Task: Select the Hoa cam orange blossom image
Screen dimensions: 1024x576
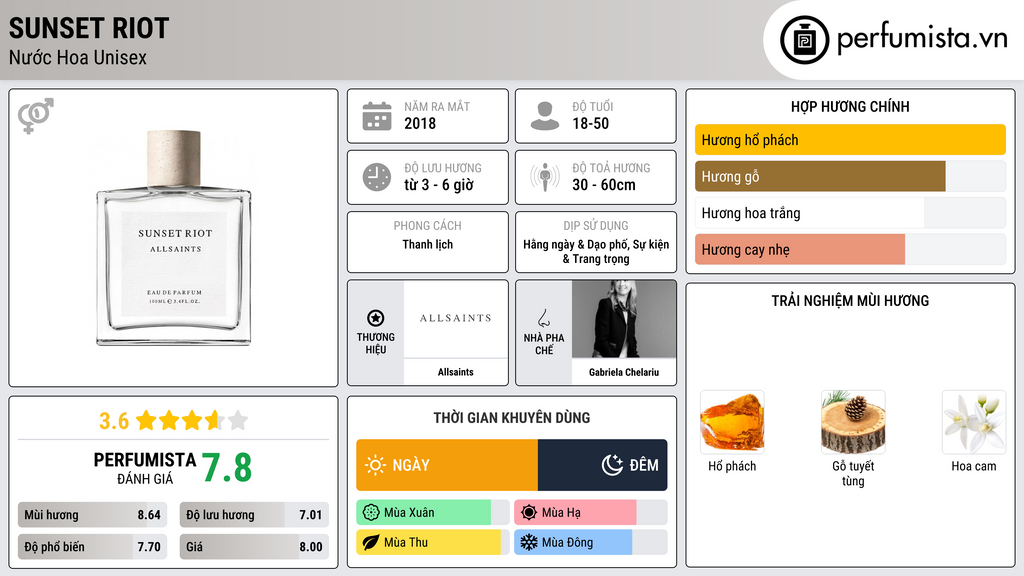Action: [974, 423]
